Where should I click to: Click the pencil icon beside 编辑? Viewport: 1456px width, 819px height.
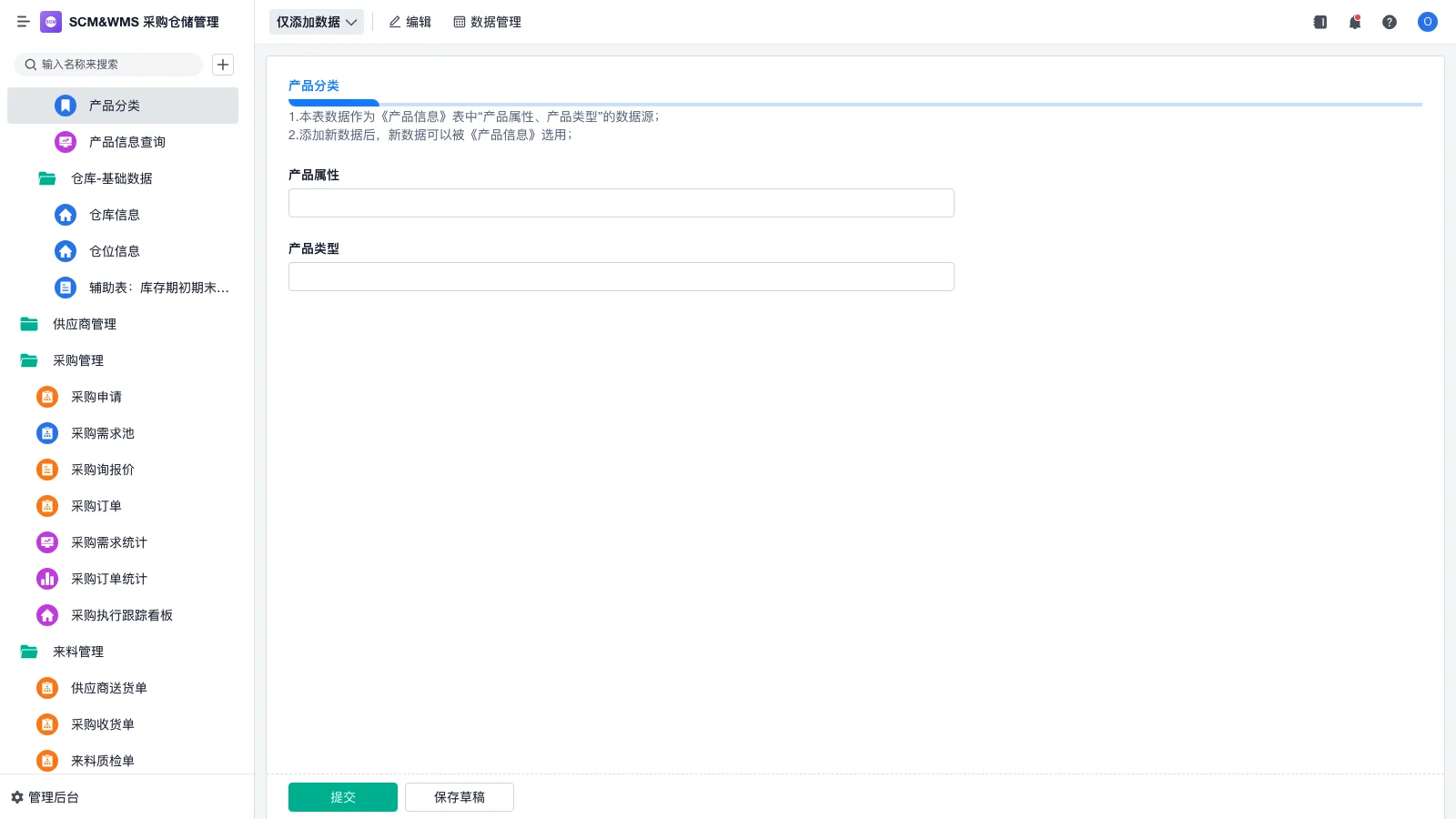(x=395, y=22)
